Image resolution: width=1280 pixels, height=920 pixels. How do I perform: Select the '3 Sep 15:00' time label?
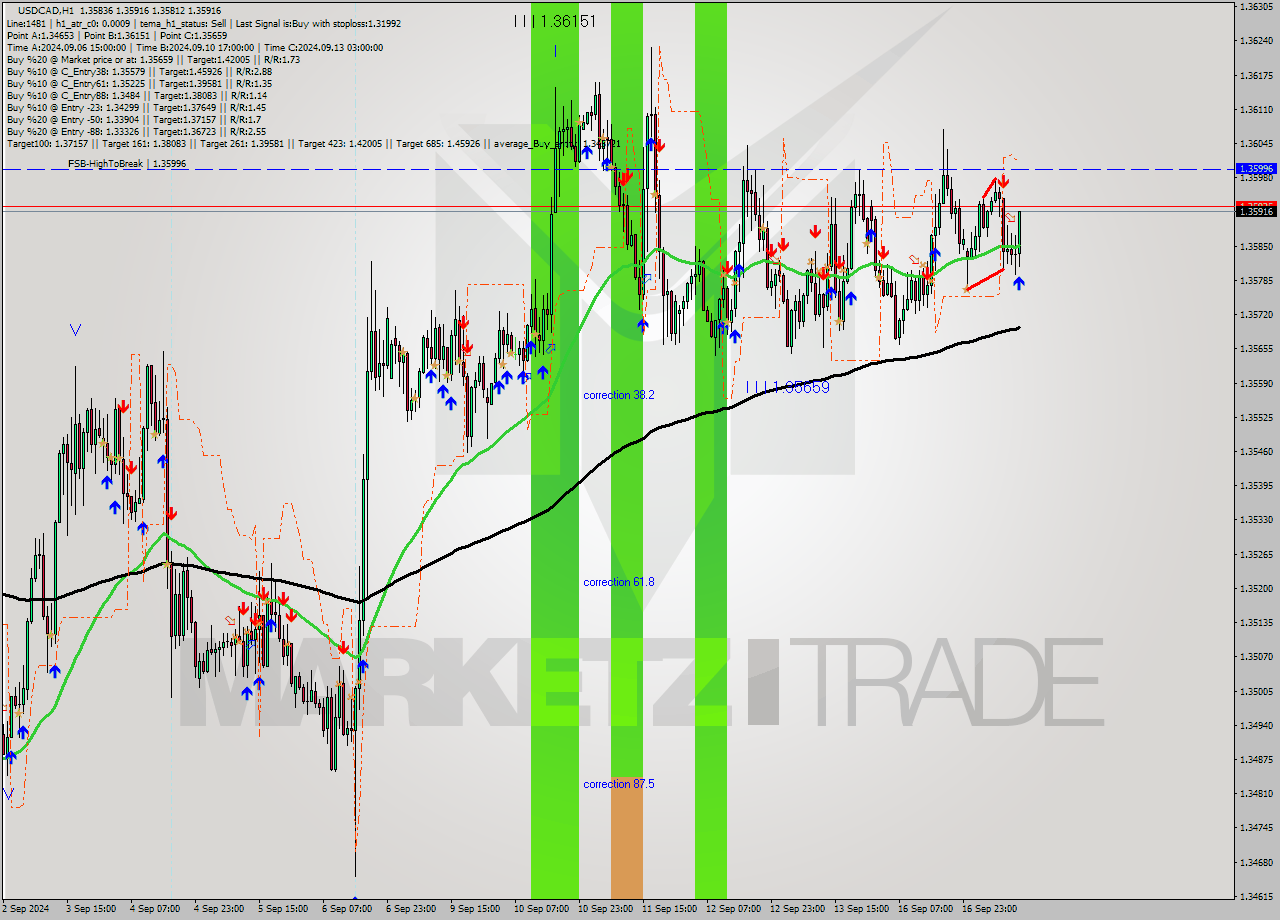[x=91, y=909]
